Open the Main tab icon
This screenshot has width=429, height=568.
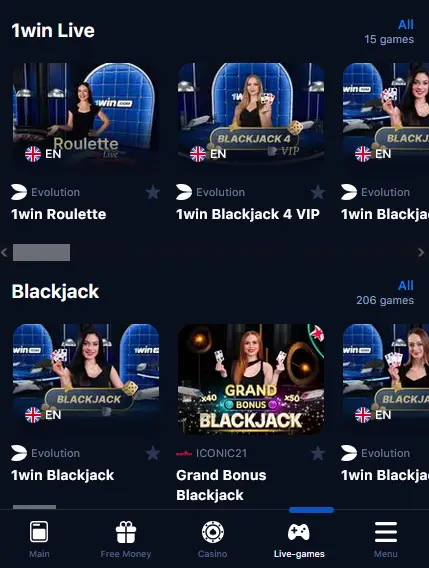point(39,531)
